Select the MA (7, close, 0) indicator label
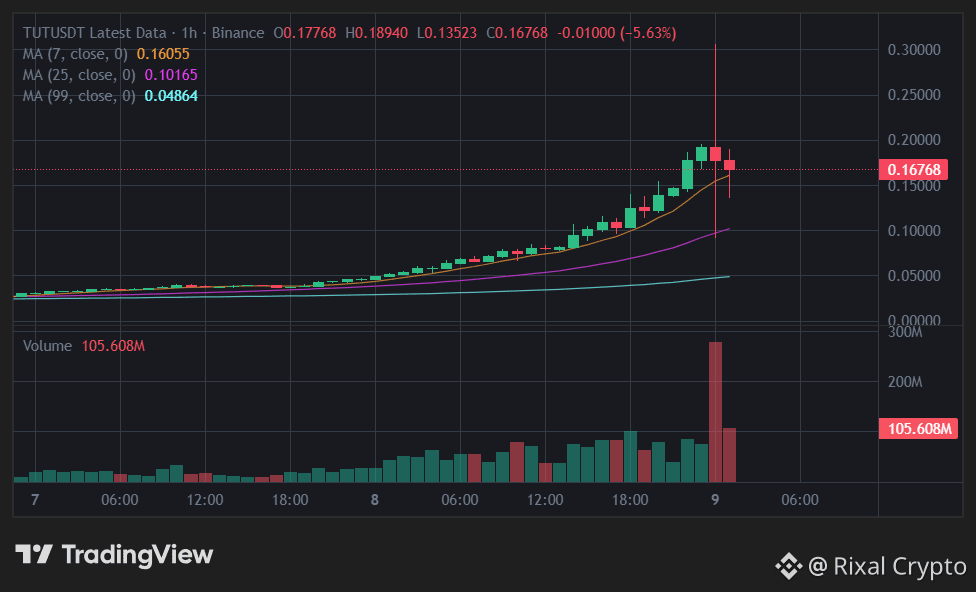 click(x=75, y=54)
